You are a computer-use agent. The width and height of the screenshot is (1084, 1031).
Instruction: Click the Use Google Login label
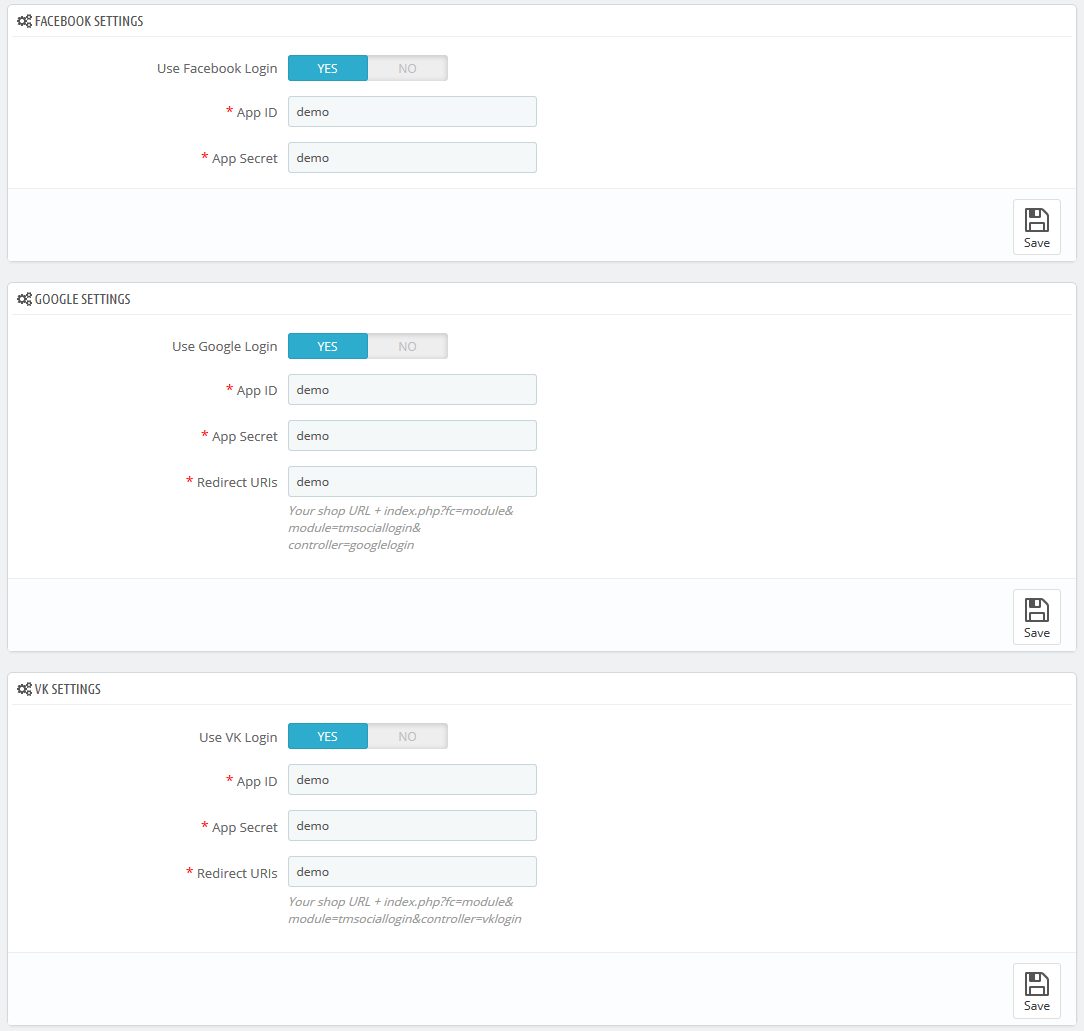tap(225, 346)
